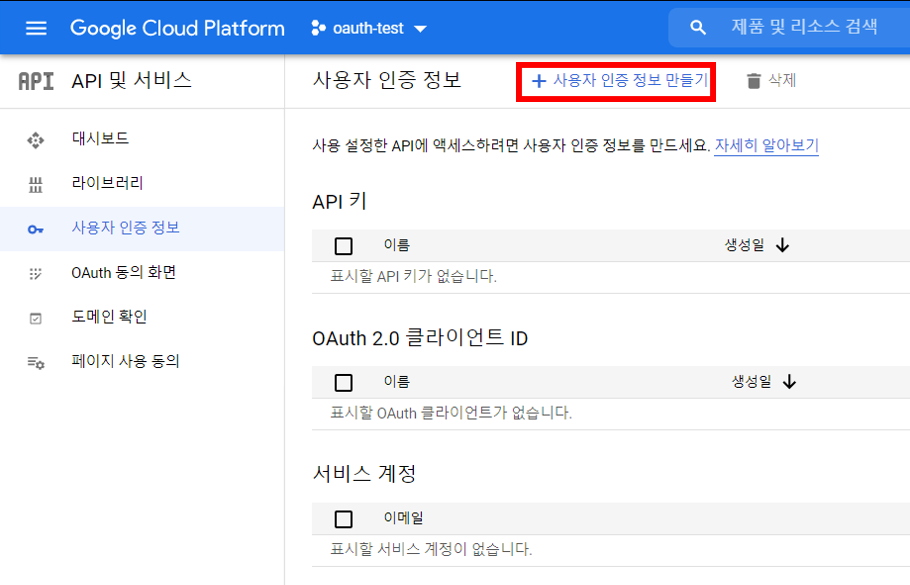The height and width of the screenshot is (585, 910).
Task: Click the text 표시할 API 키가 없습니다.
Action: tap(414, 276)
